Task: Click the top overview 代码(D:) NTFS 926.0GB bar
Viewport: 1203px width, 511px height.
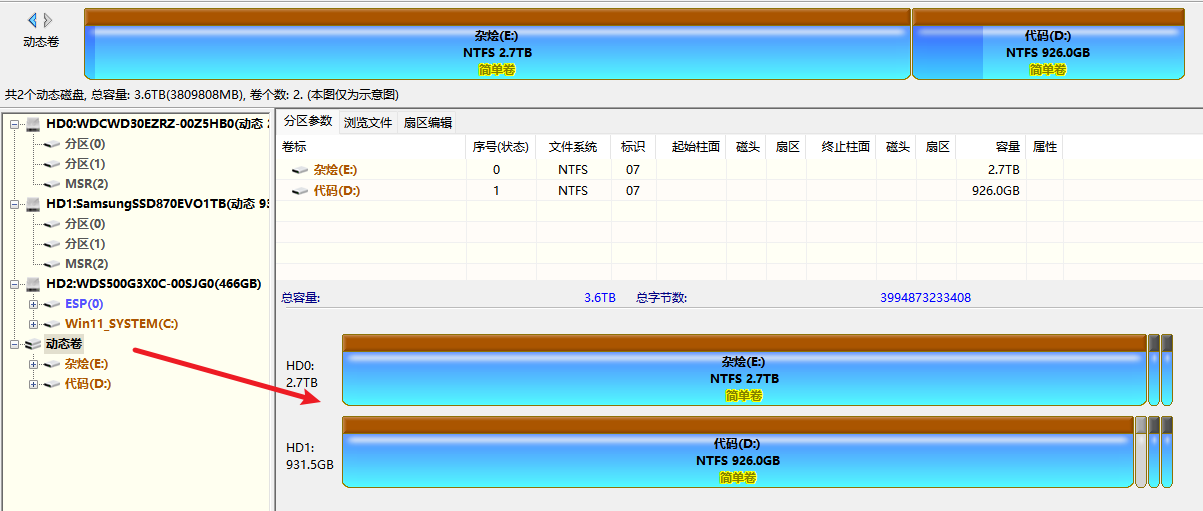Action: coord(1047,44)
